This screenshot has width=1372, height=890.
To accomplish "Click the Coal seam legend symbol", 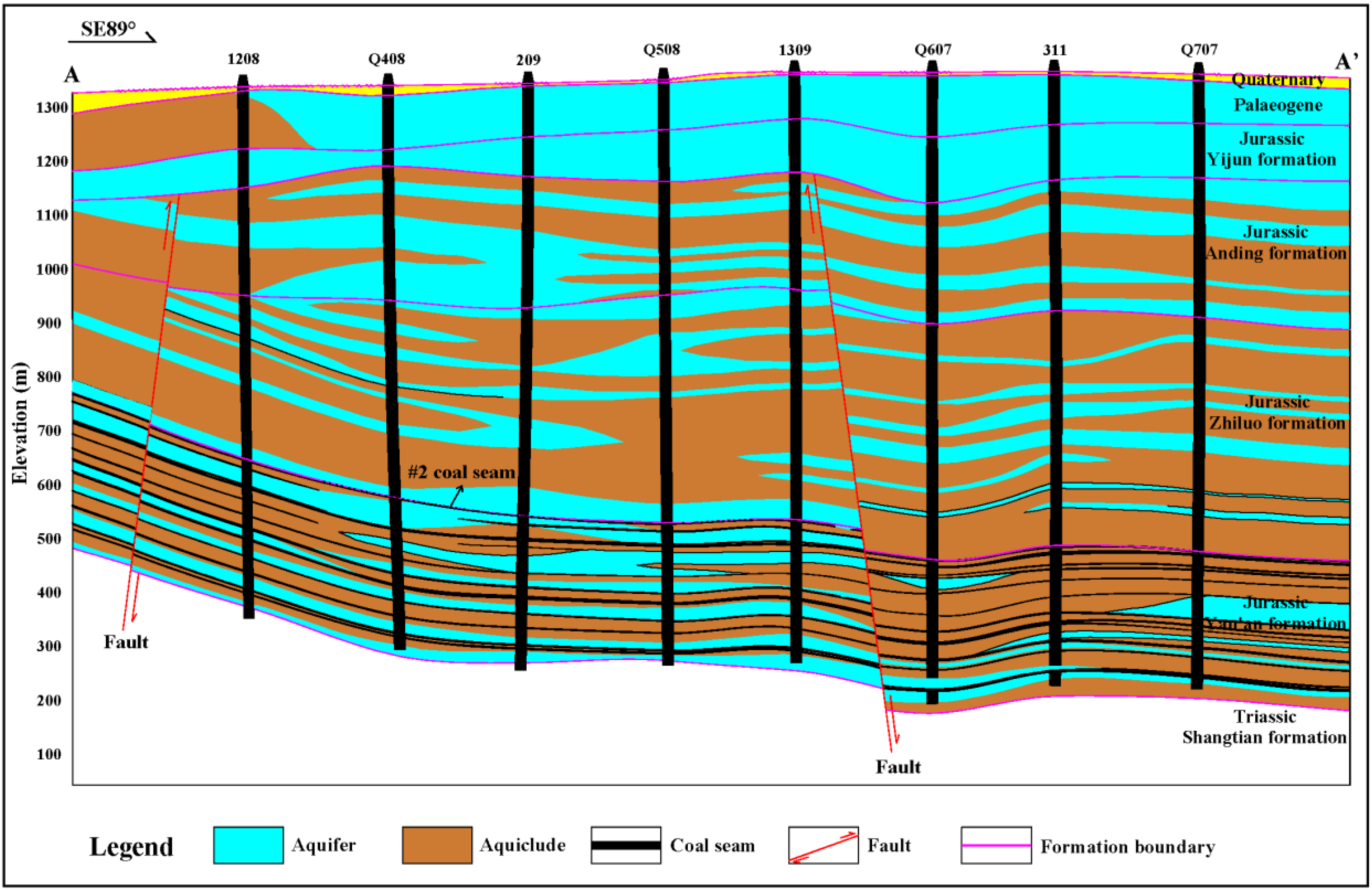I will (625, 845).
